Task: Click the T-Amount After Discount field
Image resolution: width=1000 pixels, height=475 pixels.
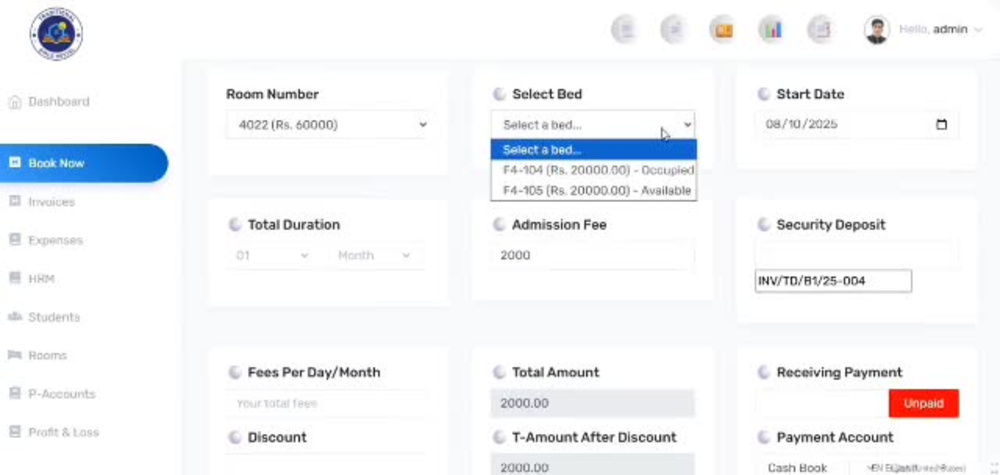Action: point(592,466)
